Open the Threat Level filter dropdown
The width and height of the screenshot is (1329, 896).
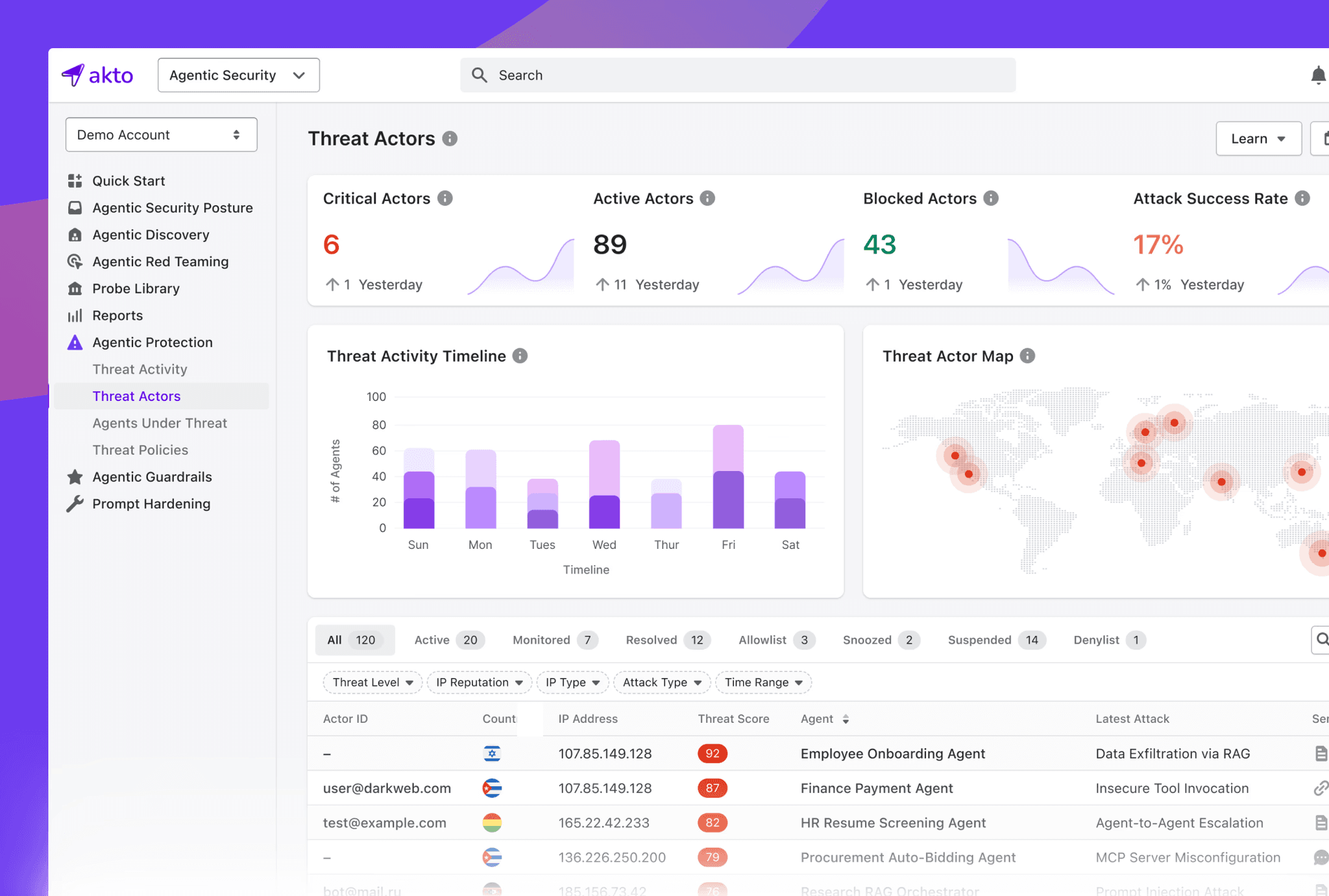[x=372, y=683]
